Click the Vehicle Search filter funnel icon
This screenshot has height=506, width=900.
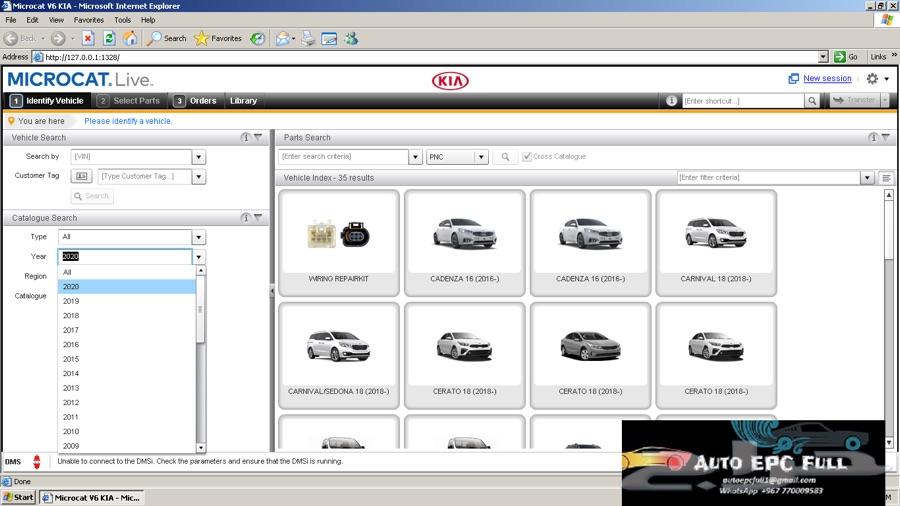point(258,137)
